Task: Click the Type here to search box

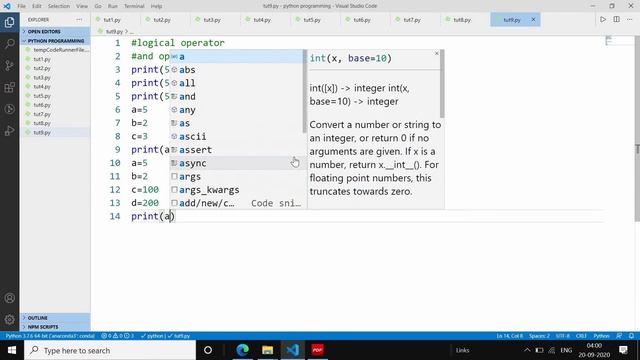Action: pos(110,350)
